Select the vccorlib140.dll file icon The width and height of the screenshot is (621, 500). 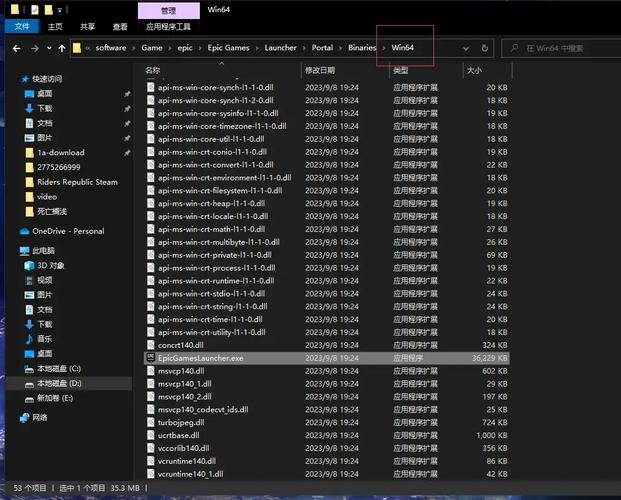click(150, 448)
